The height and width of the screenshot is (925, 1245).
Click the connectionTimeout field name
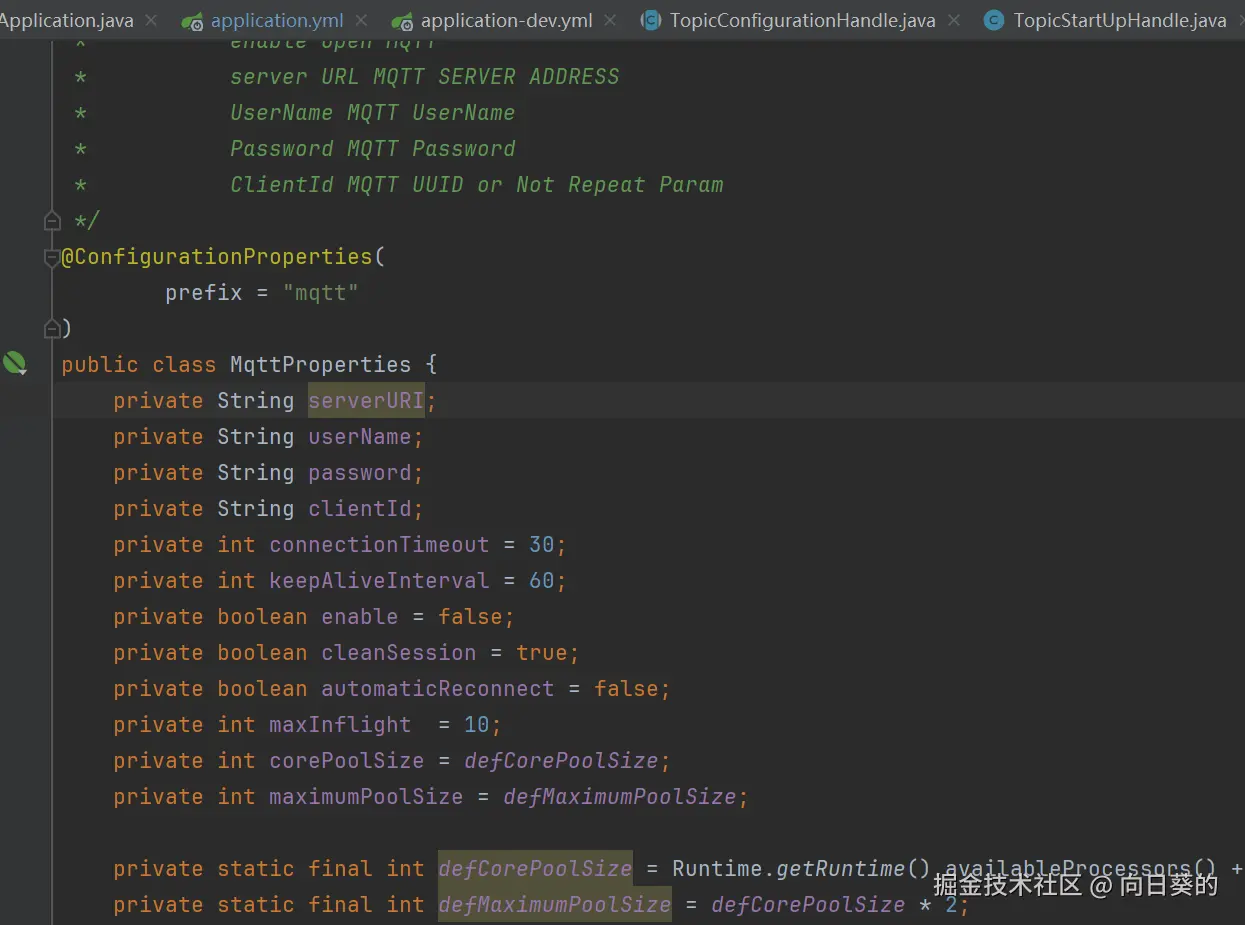pyautogui.click(x=379, y=545)
